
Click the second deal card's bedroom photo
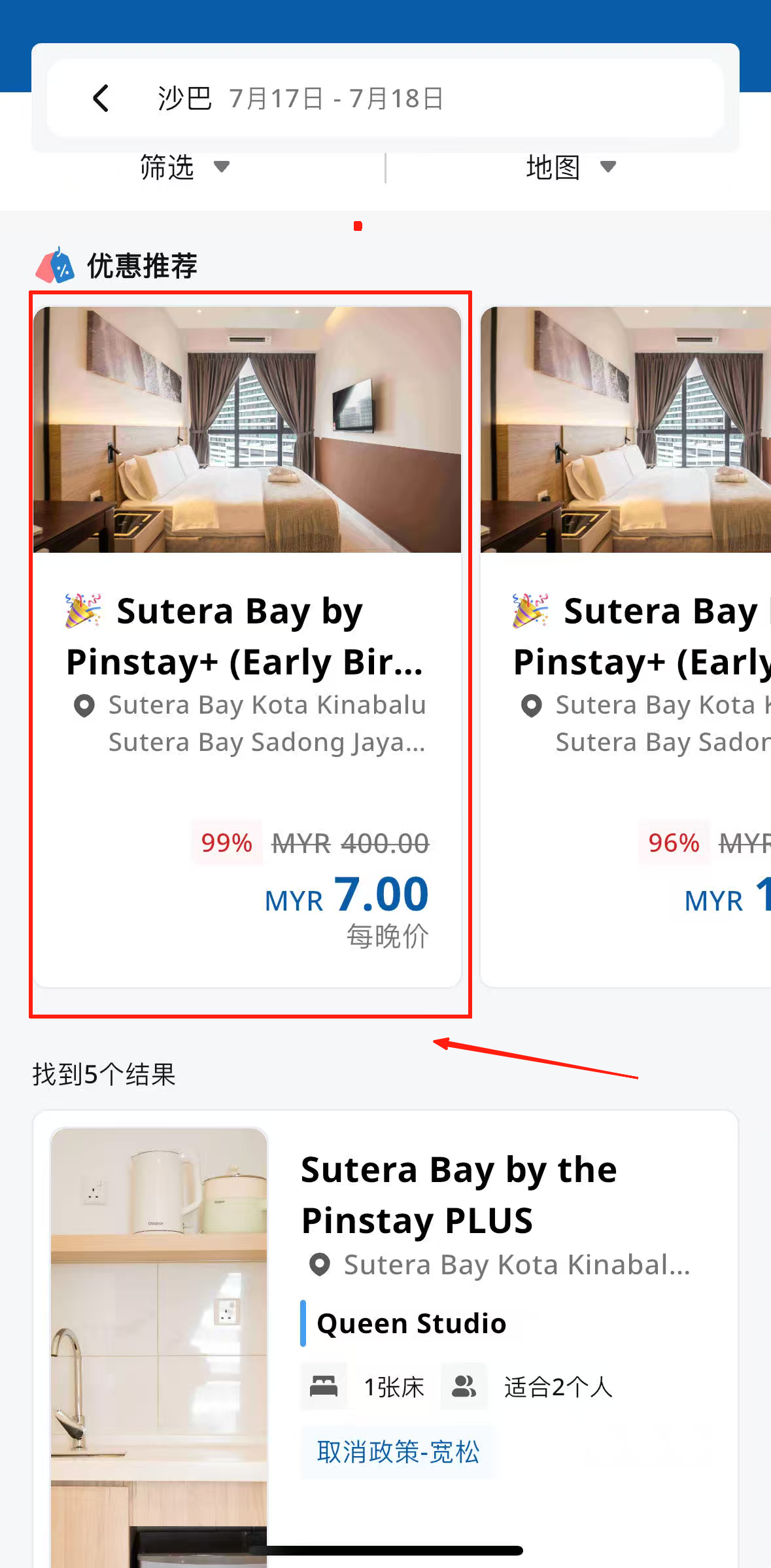pyautogui.click(x=625, y=430)
